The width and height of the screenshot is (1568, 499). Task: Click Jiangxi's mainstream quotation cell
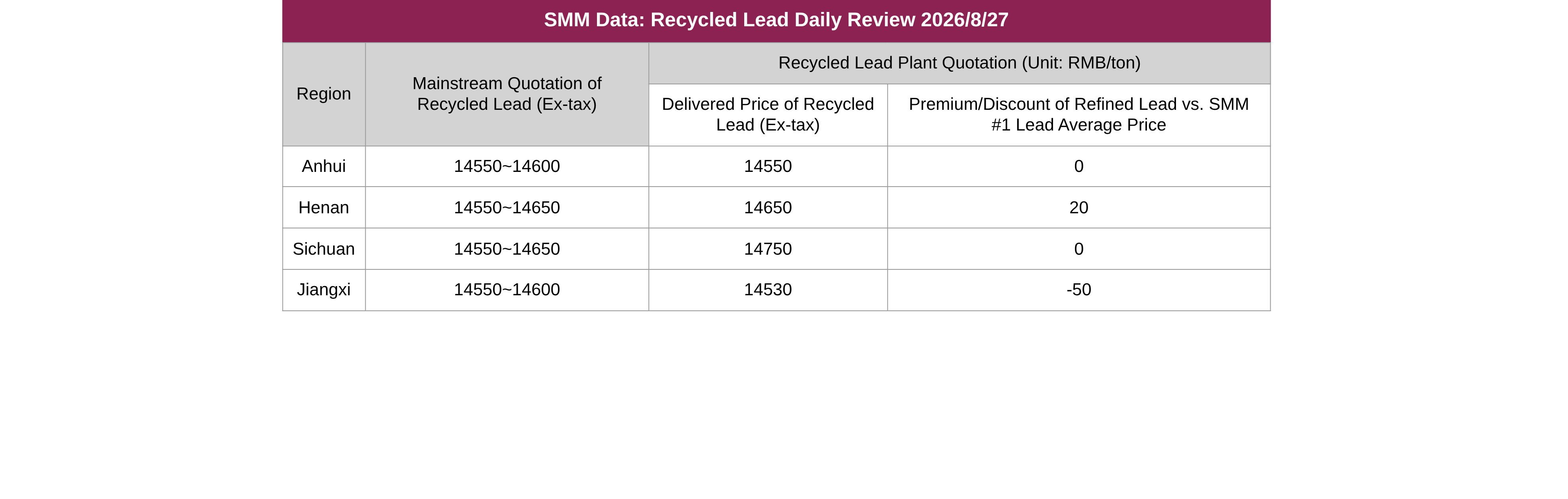[507, 290]
